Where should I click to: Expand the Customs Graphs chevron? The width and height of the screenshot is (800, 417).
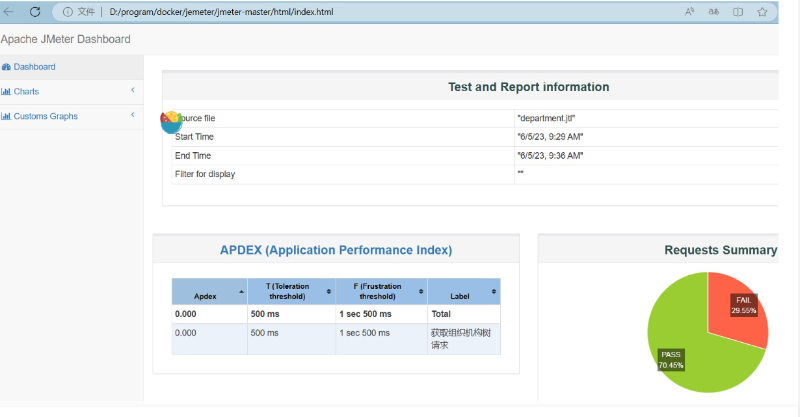tap(133, 114)
